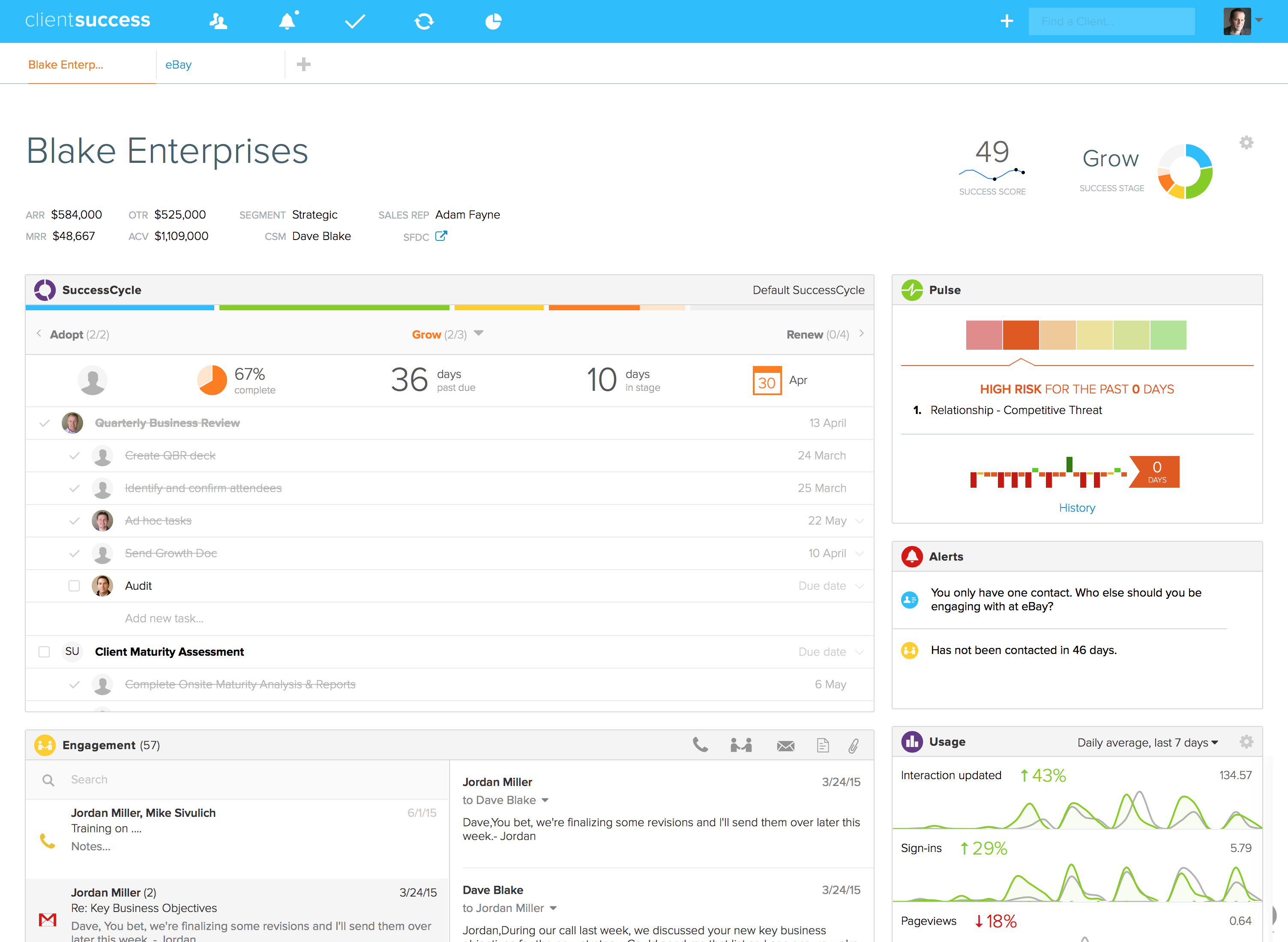Click the Find a Client search field
Image resolution: width=1288 pixels, height=942 pixels.
[x=1111, y=21]
